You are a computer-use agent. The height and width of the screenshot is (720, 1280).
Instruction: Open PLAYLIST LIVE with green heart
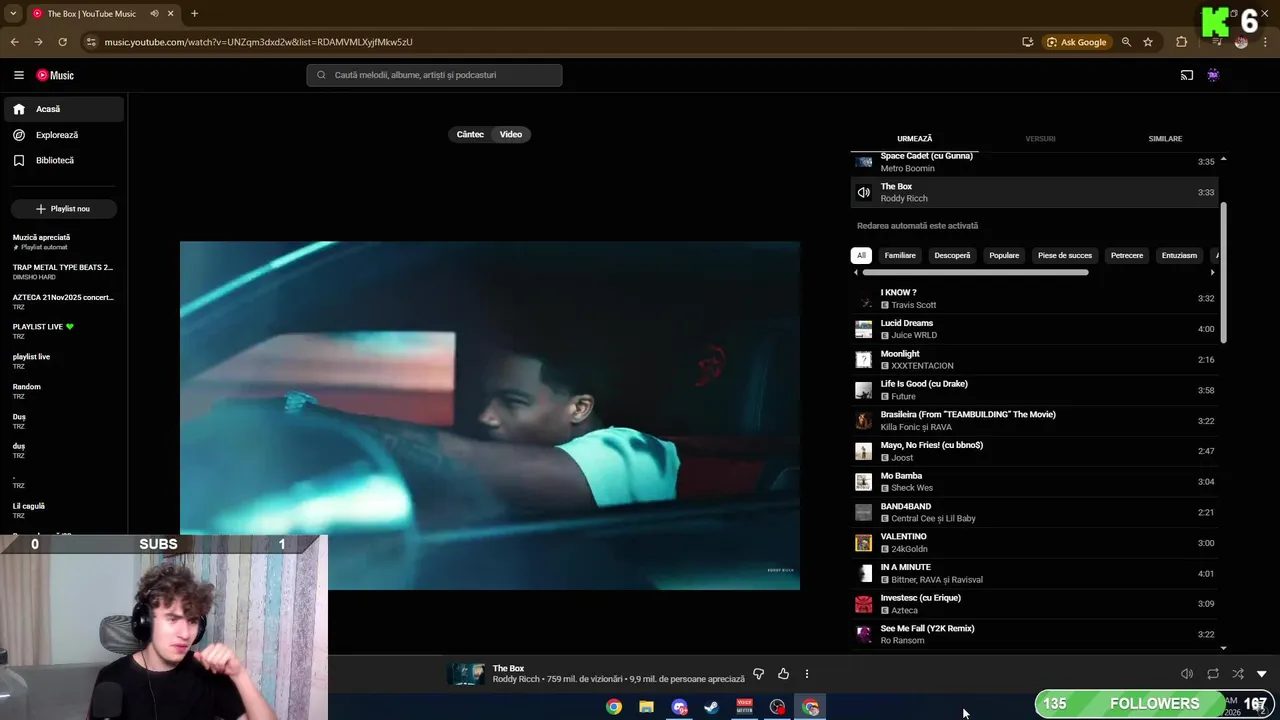[x=62, y=331]
